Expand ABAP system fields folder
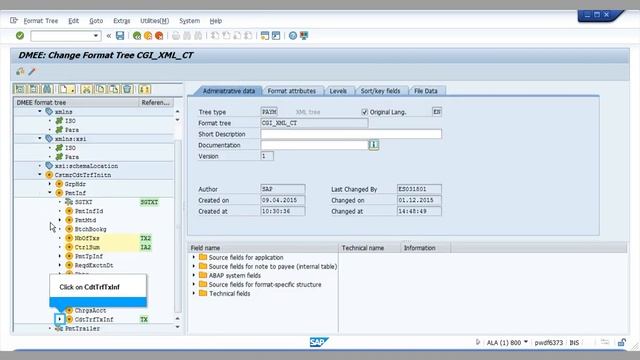 [194, 275]
